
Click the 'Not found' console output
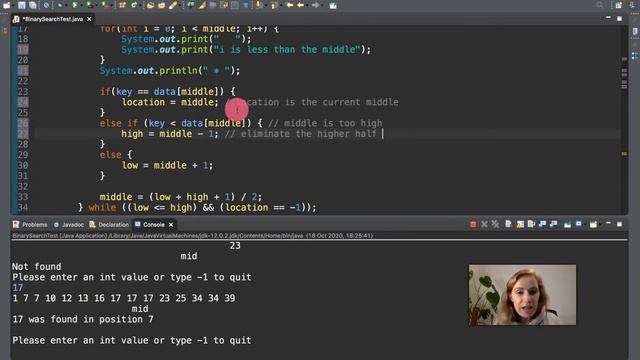click(36, 267)
